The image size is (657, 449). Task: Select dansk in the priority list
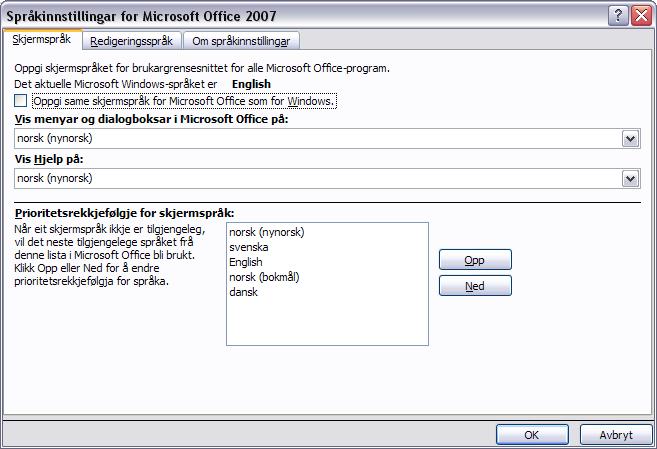coord(243,292)
